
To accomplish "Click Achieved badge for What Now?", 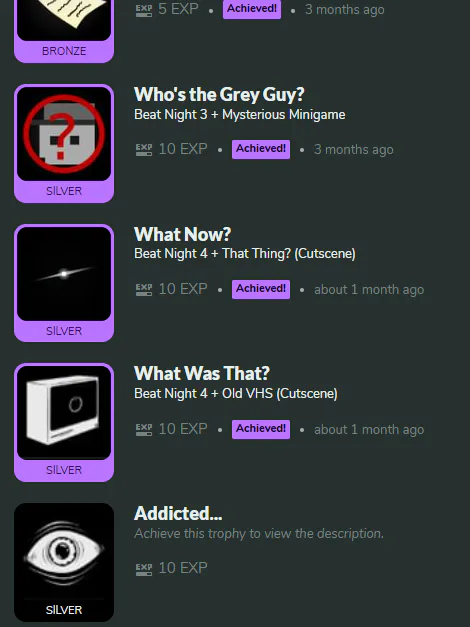I will (x=261, y=289).
